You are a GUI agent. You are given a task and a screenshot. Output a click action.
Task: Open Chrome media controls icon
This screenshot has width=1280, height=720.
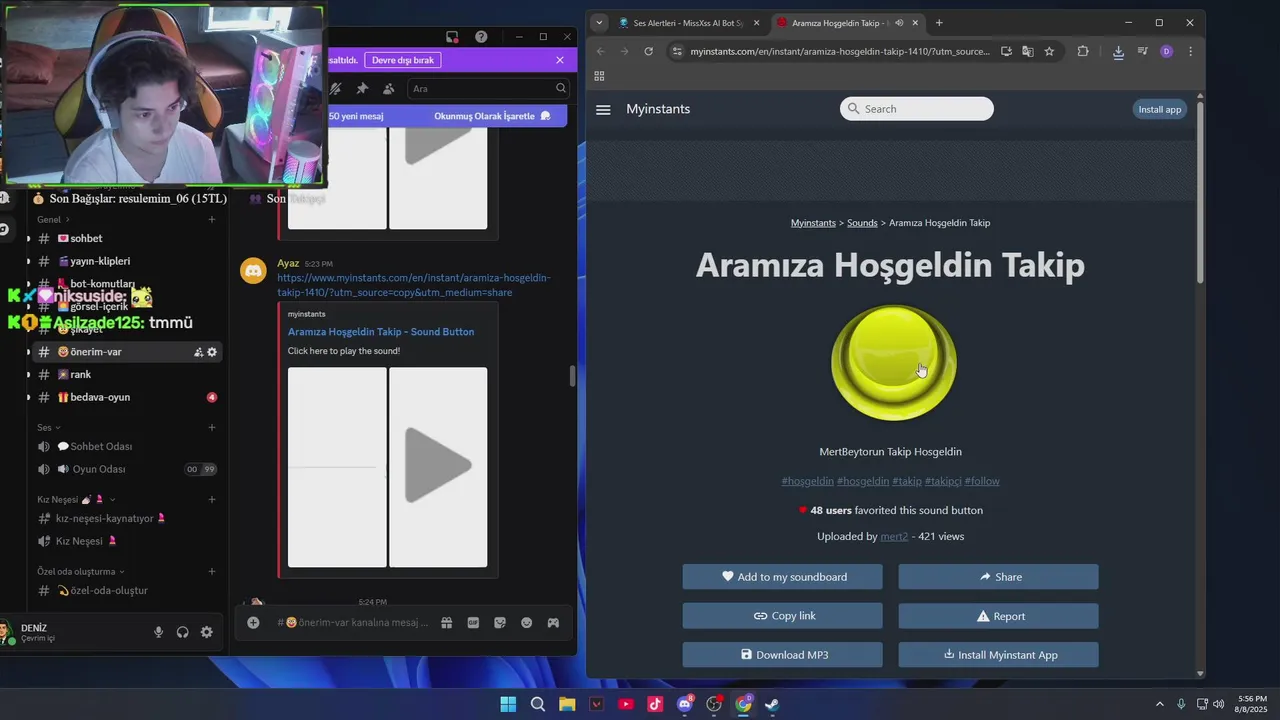click(1142, 51)
